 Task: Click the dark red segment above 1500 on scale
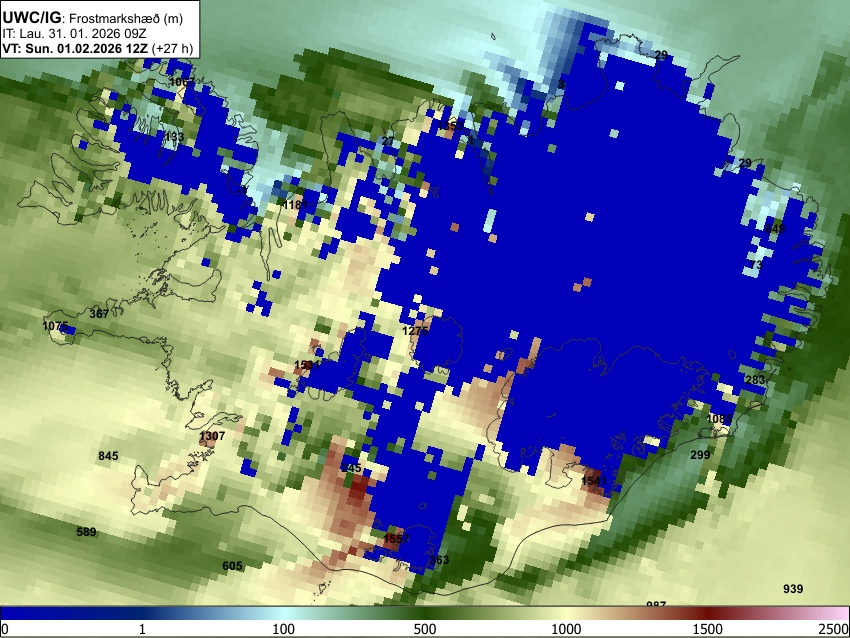tap(708, 614)
